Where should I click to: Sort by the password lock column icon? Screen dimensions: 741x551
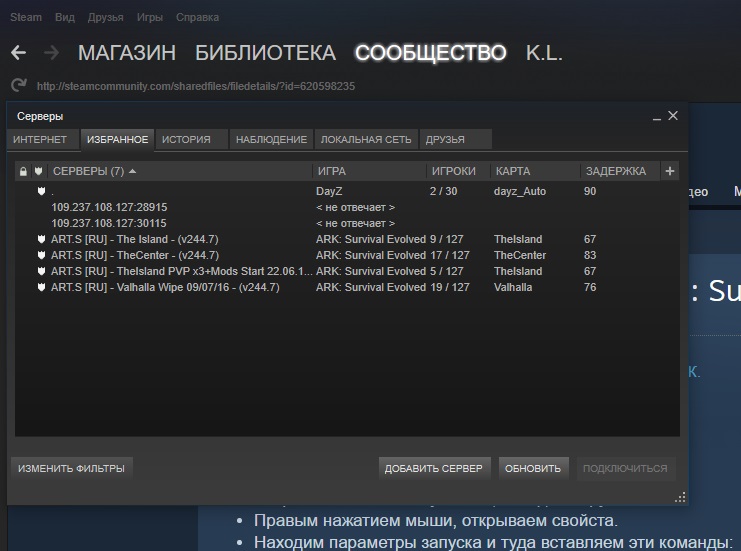pos(23,171)
